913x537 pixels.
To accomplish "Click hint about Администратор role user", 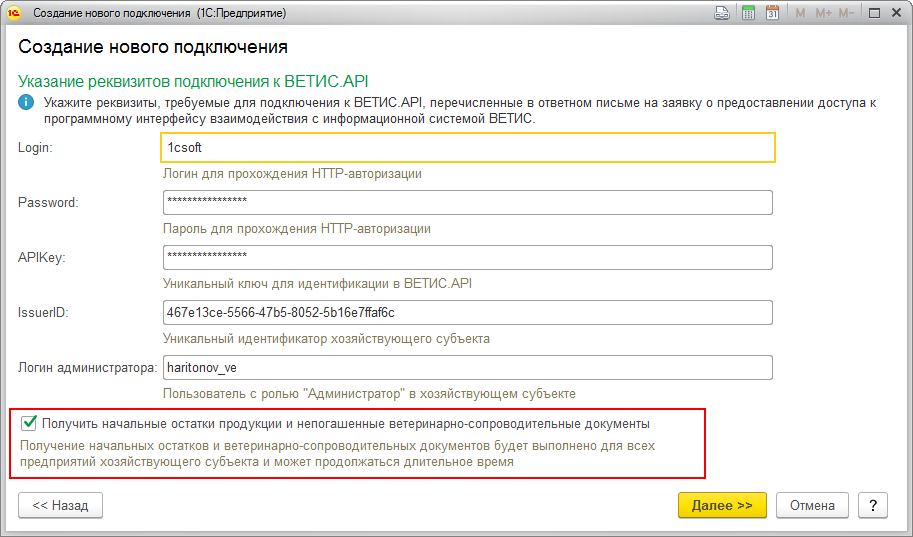I will pos(369,394).
